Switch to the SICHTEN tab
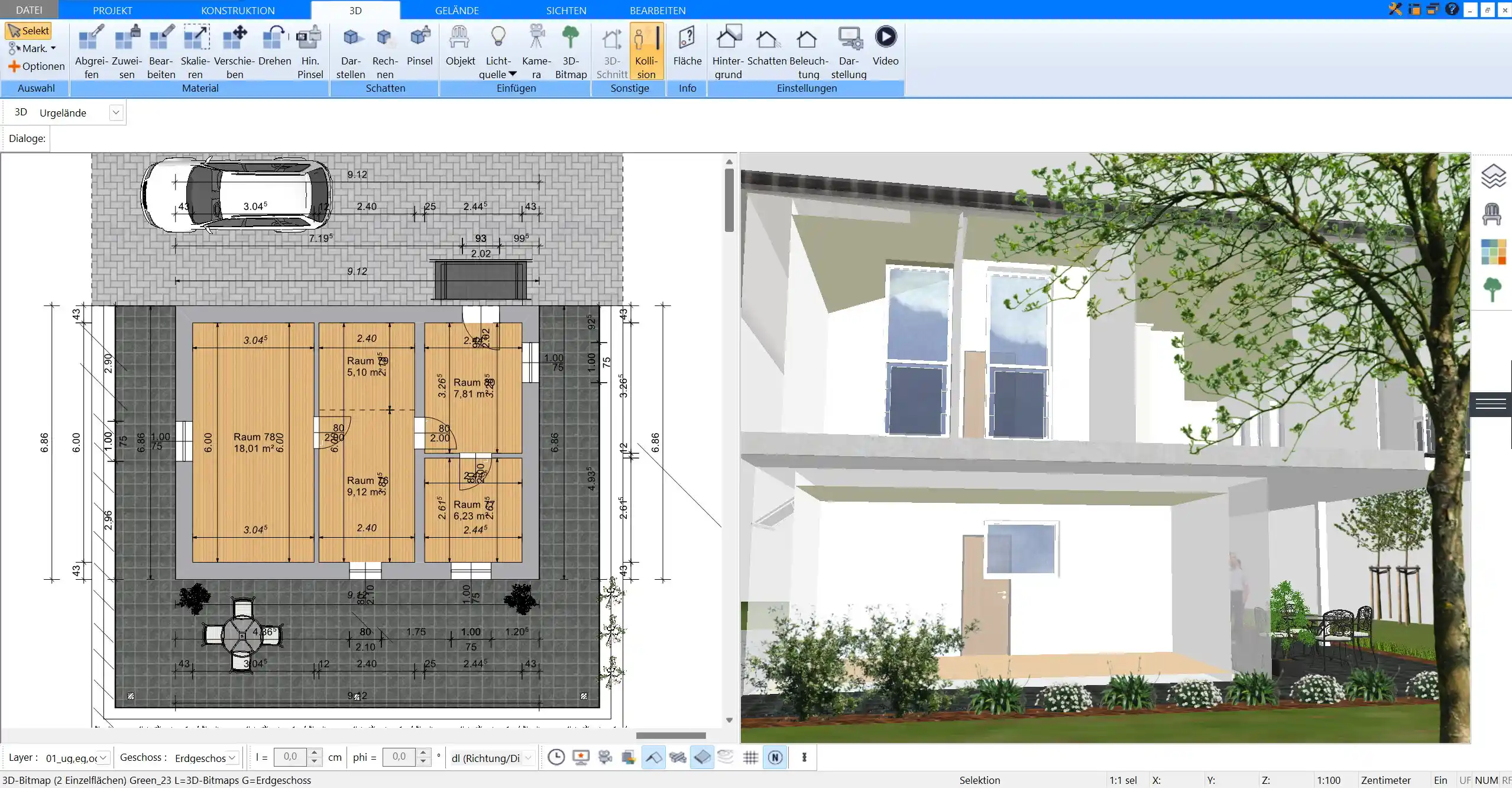 566,10
